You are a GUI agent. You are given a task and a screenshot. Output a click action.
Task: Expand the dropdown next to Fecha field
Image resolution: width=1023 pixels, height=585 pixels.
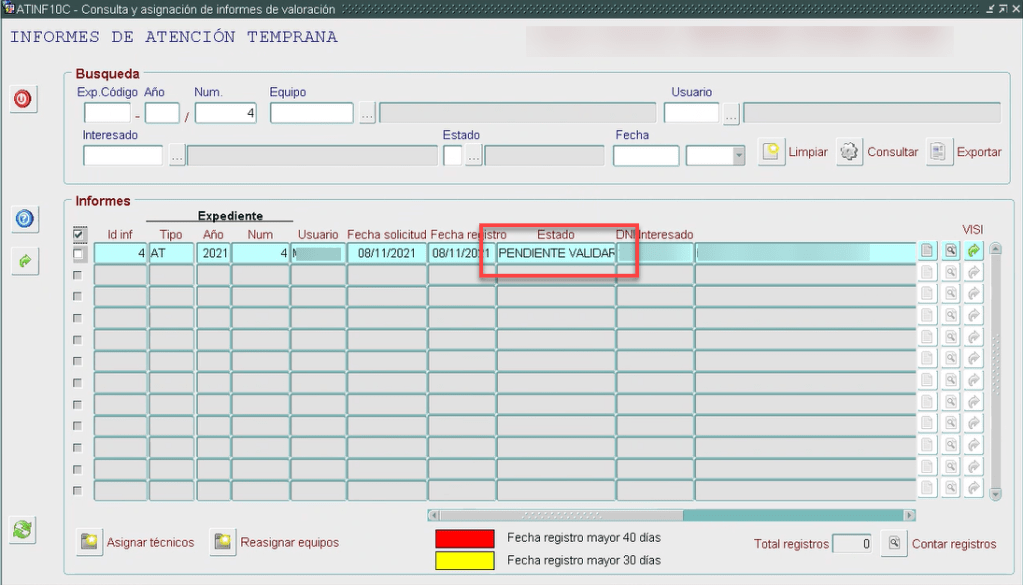point(738,156)
